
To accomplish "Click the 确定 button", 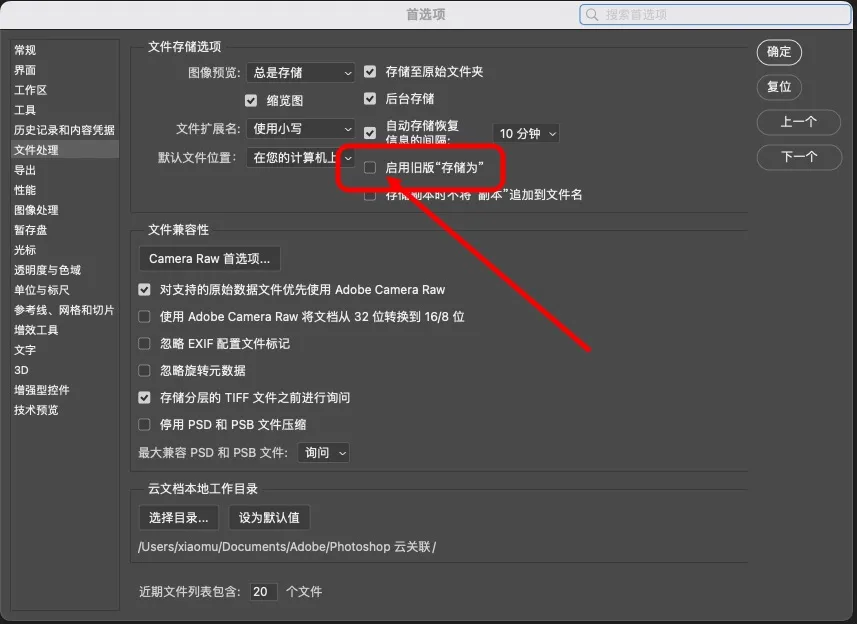I will (x=779, y=52).
